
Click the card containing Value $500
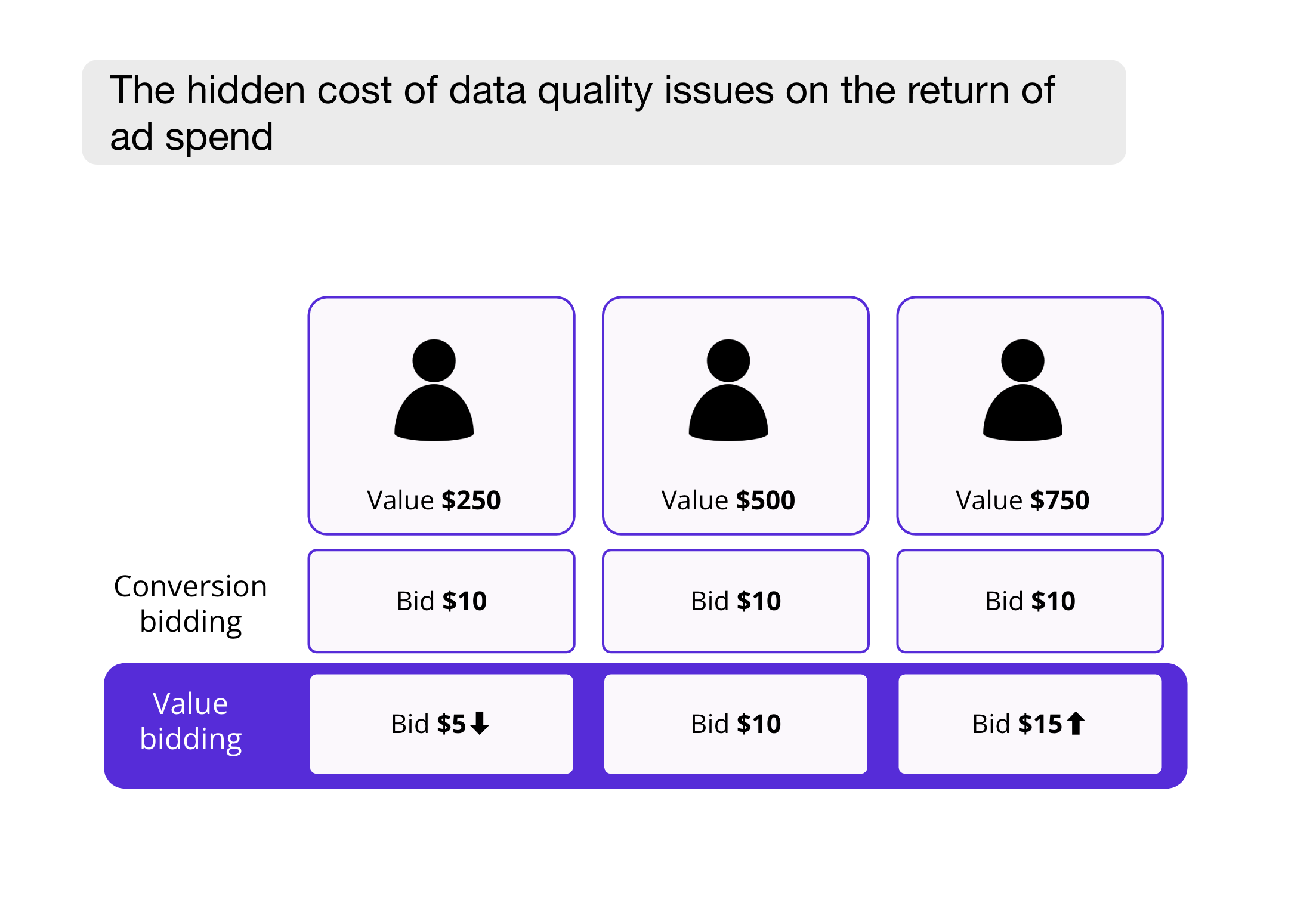tap(736, 416)
